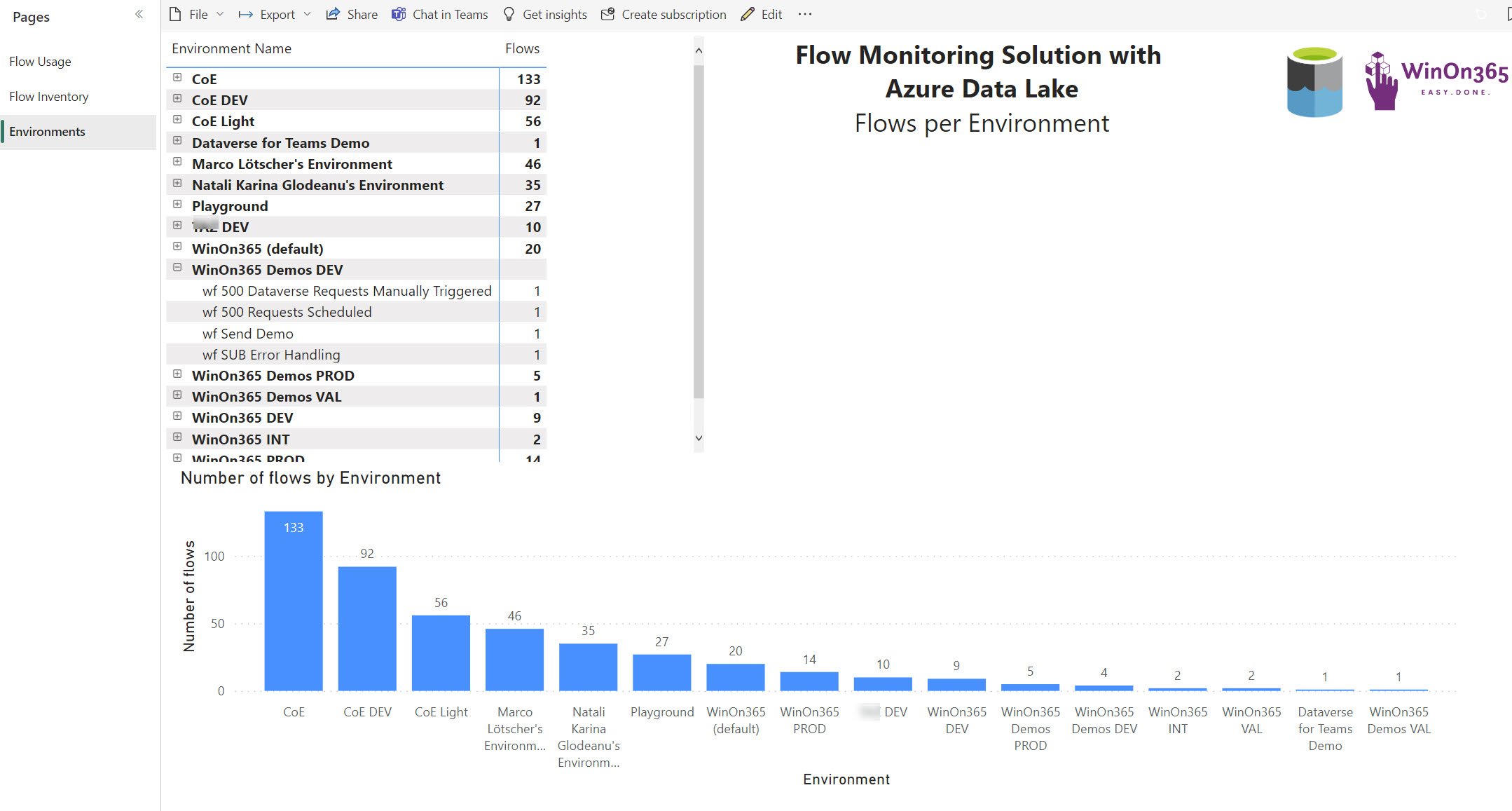Viewport: 1512px width, 811px height.
Task: Expand the WinOn365 (default) row
Action: click(177, 246)
